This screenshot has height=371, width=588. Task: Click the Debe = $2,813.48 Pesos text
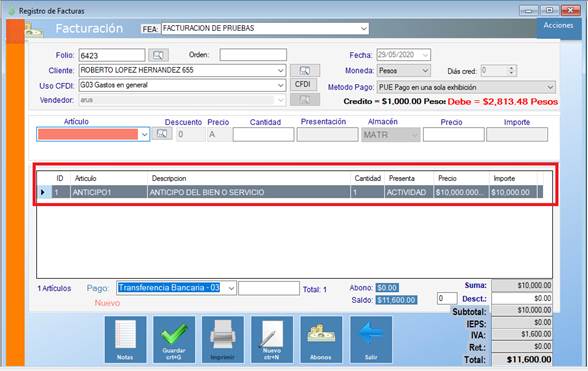pos(502,102)
